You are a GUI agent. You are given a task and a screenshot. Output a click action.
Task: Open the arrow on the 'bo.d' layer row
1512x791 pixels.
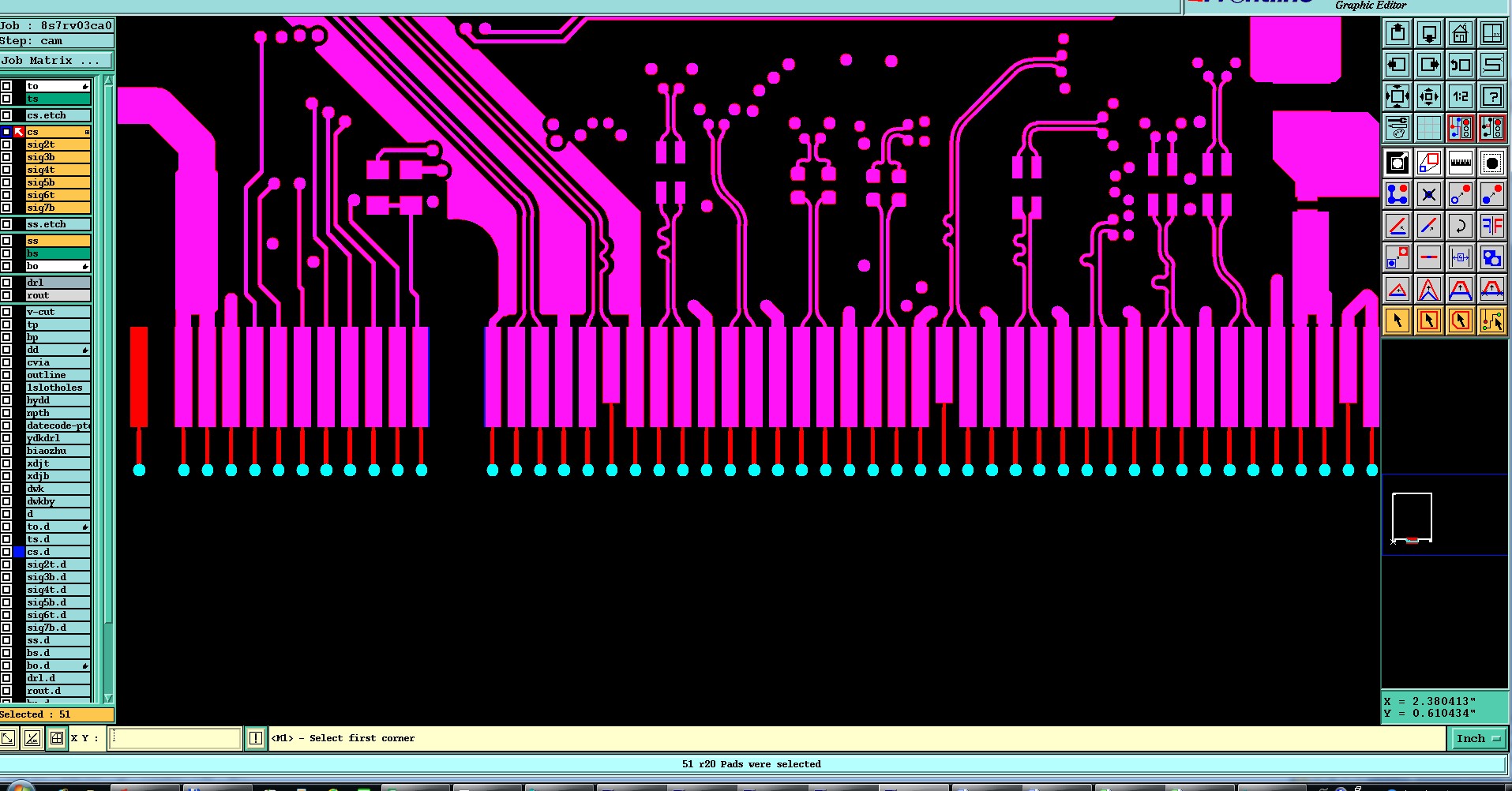(85, 665)
